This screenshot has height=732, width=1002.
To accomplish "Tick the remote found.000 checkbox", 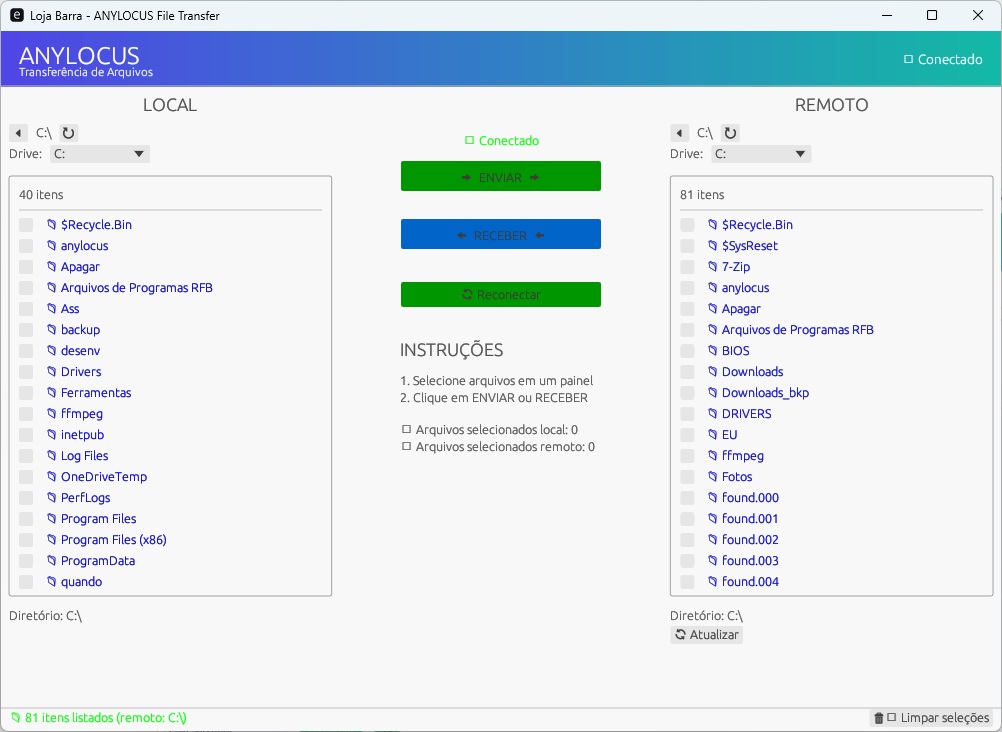I will (x=687, y=497).
